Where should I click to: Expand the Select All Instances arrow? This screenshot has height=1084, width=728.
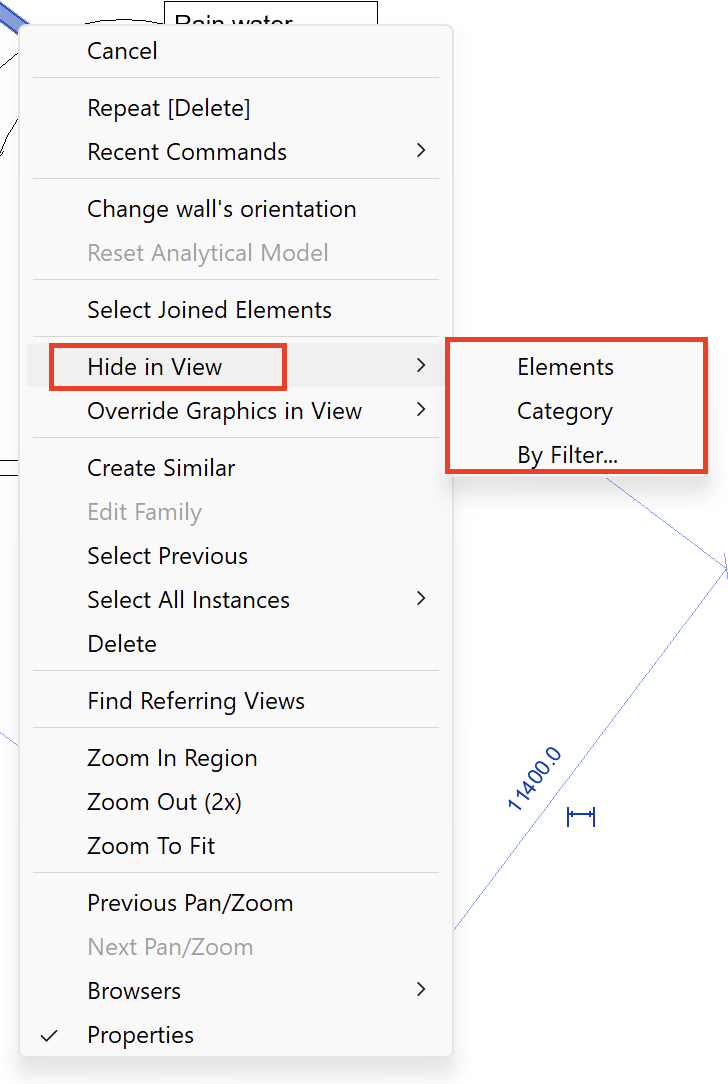421,599
